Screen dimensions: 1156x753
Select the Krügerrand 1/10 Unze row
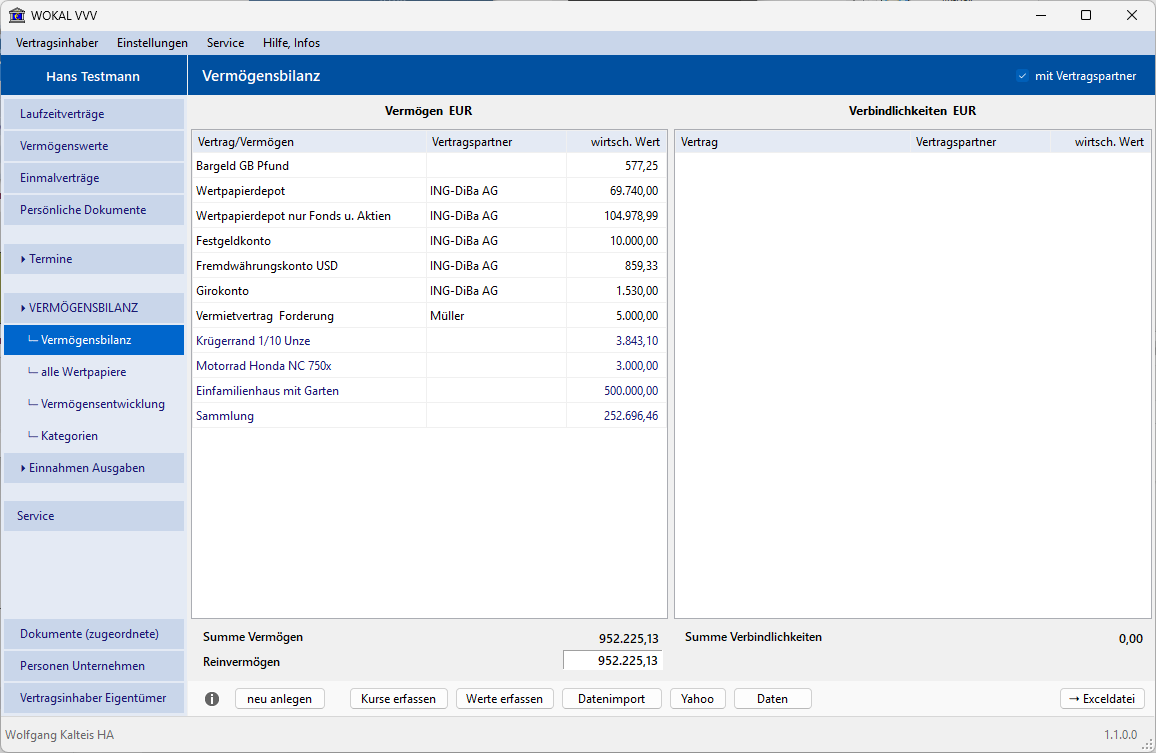pos(428,341)
